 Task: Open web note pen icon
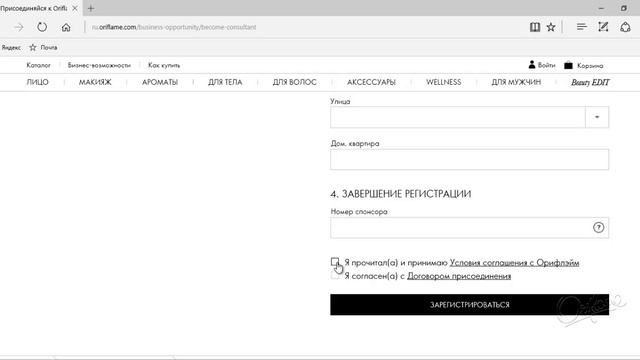603,27
